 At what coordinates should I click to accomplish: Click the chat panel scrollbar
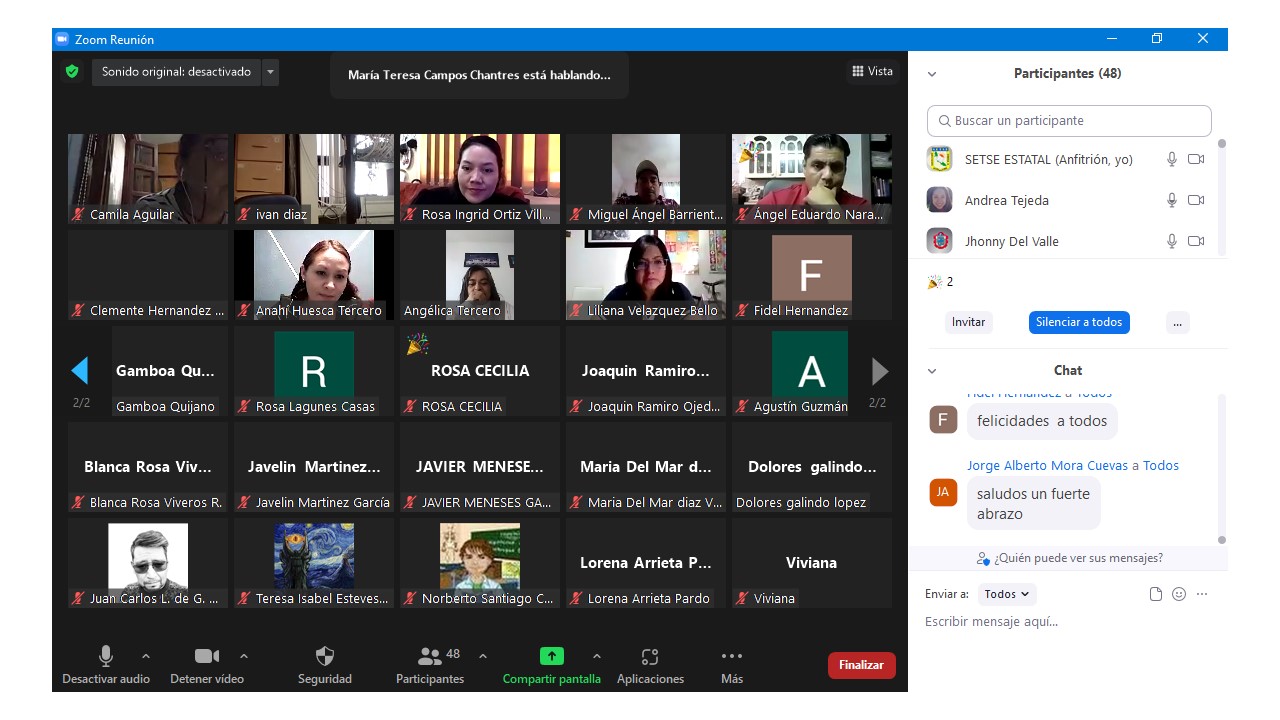tap(1221, 470)
